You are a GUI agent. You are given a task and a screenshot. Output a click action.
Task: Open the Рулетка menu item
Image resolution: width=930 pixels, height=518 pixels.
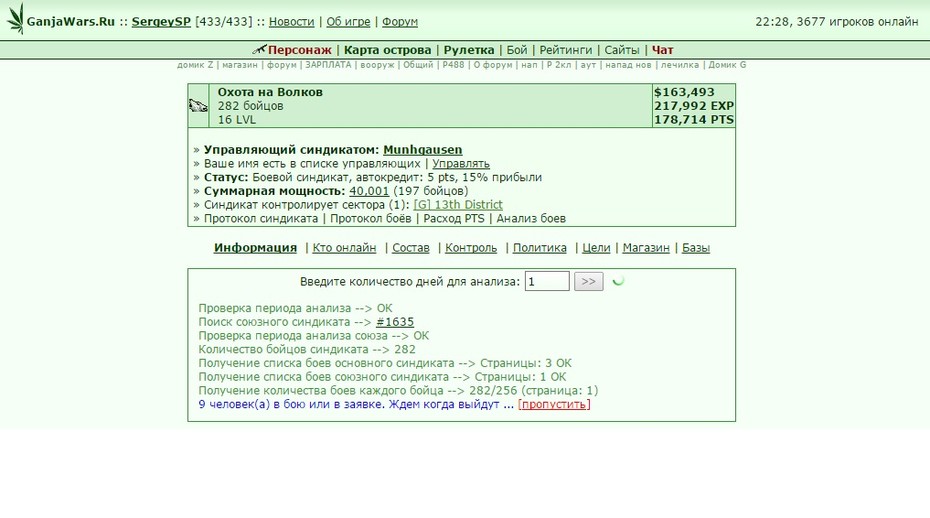[x=469, y=50]
